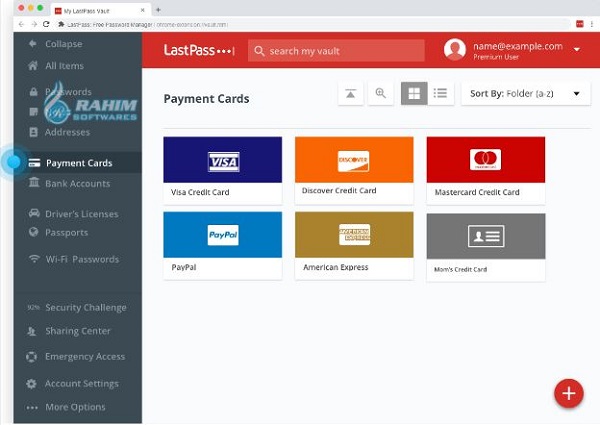The image size is (600, 425).
Task: Click the bank building icon
Action: [x=34, y=182]
